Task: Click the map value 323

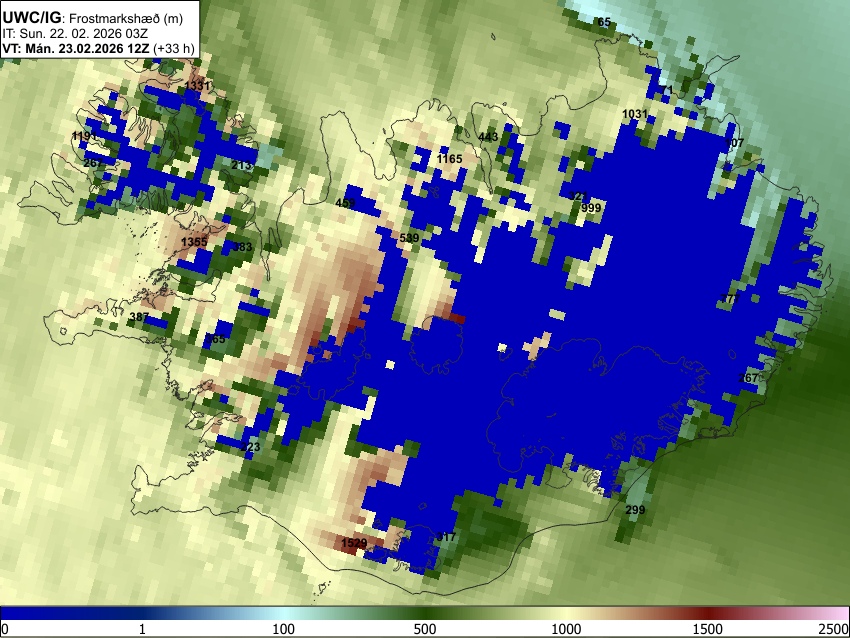Action: (250, 447)
